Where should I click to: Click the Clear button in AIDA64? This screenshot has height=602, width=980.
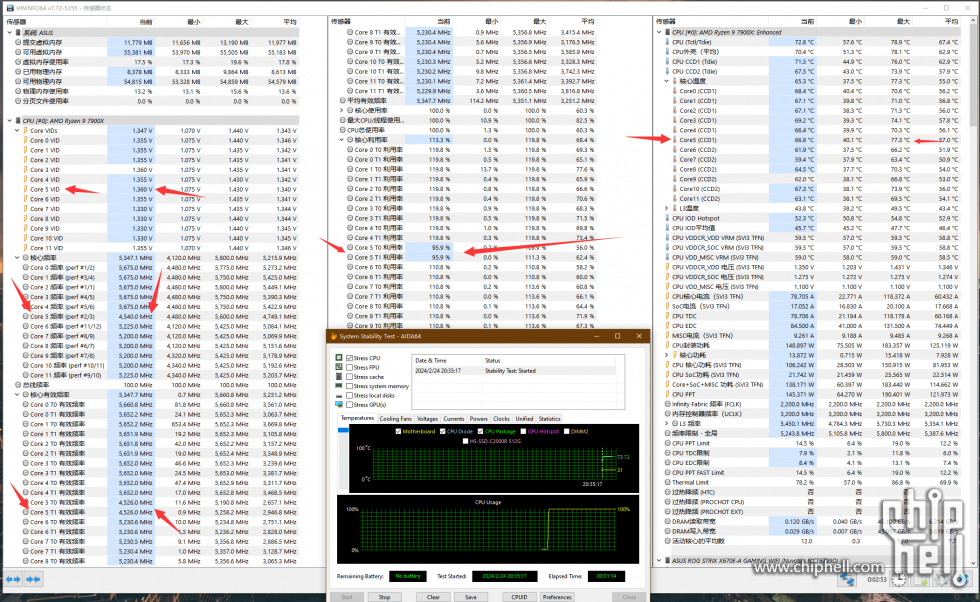(433, 597)
